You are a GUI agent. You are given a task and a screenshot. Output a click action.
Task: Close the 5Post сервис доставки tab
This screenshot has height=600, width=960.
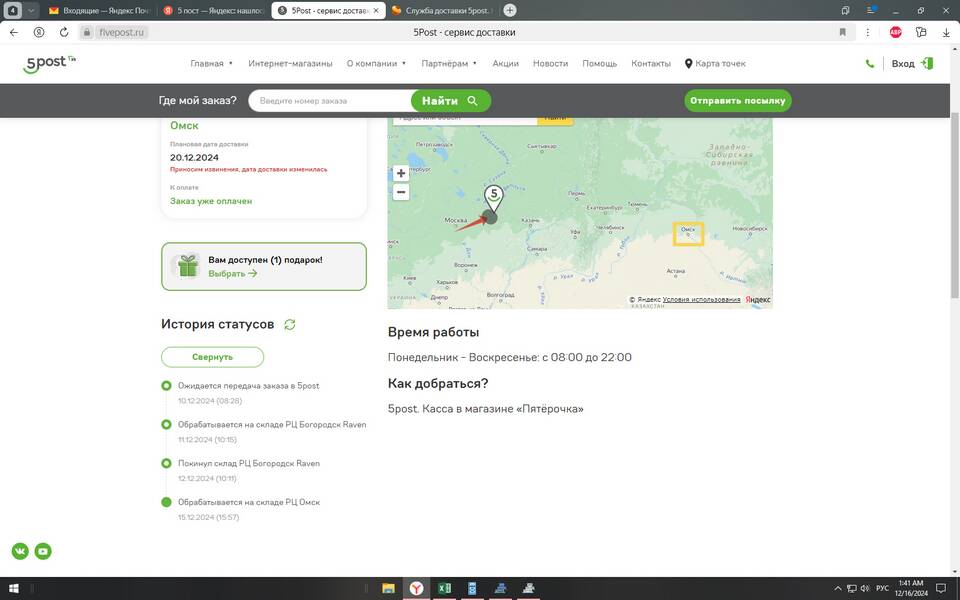[x=376, y=10]
